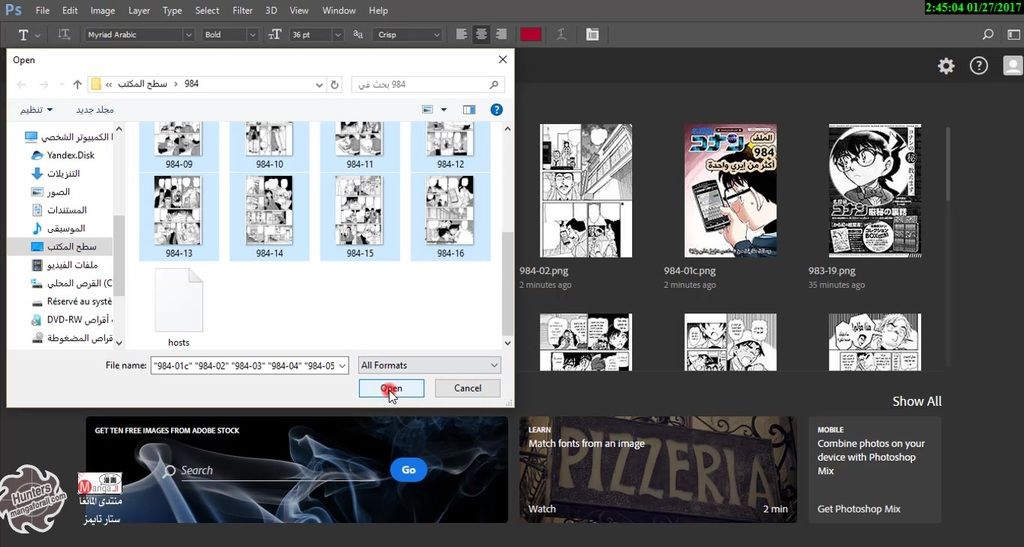This screenshot has height=547, width=1024.
Task: Refresh the 984 folder view
Action: pos(334,84)
